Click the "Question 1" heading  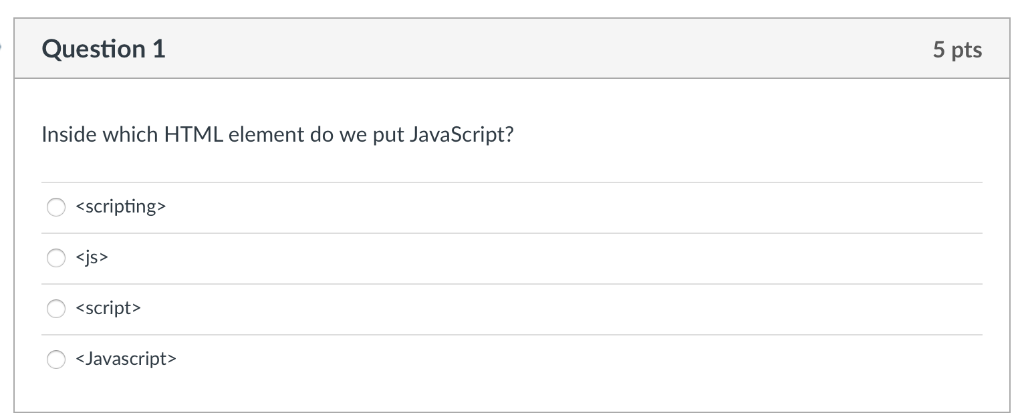[x=104, y=49]
